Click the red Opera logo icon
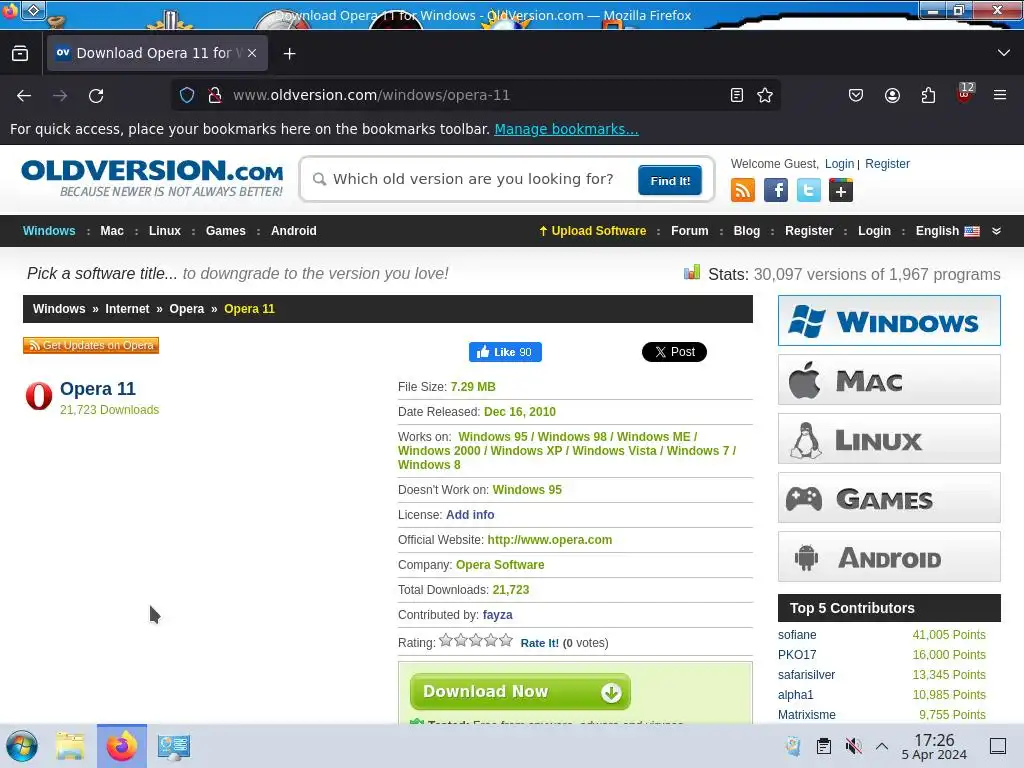 [x=39, y=396]
